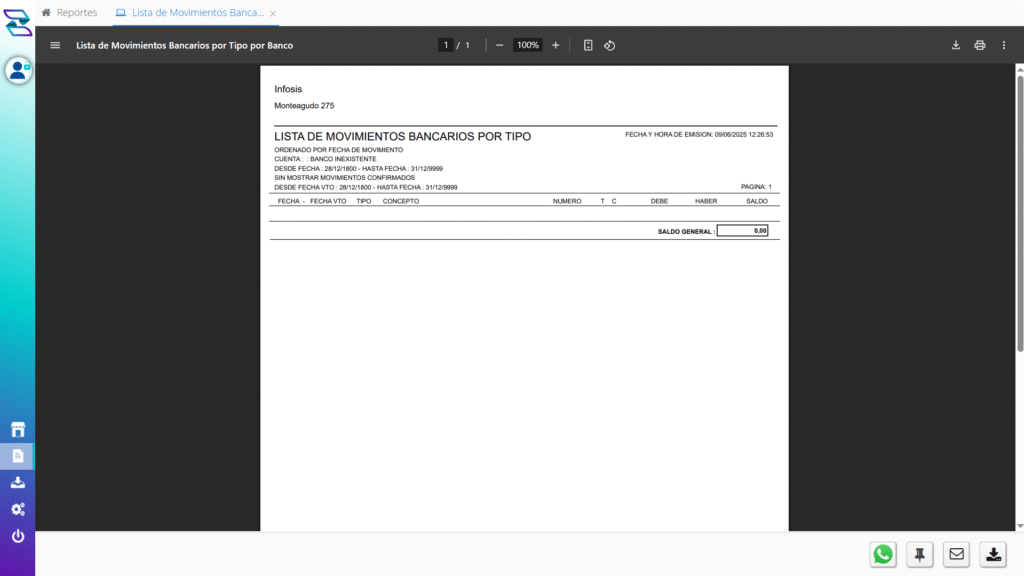Print the bank movements report
Screen dimensions: 1024x576
[980, 45]
